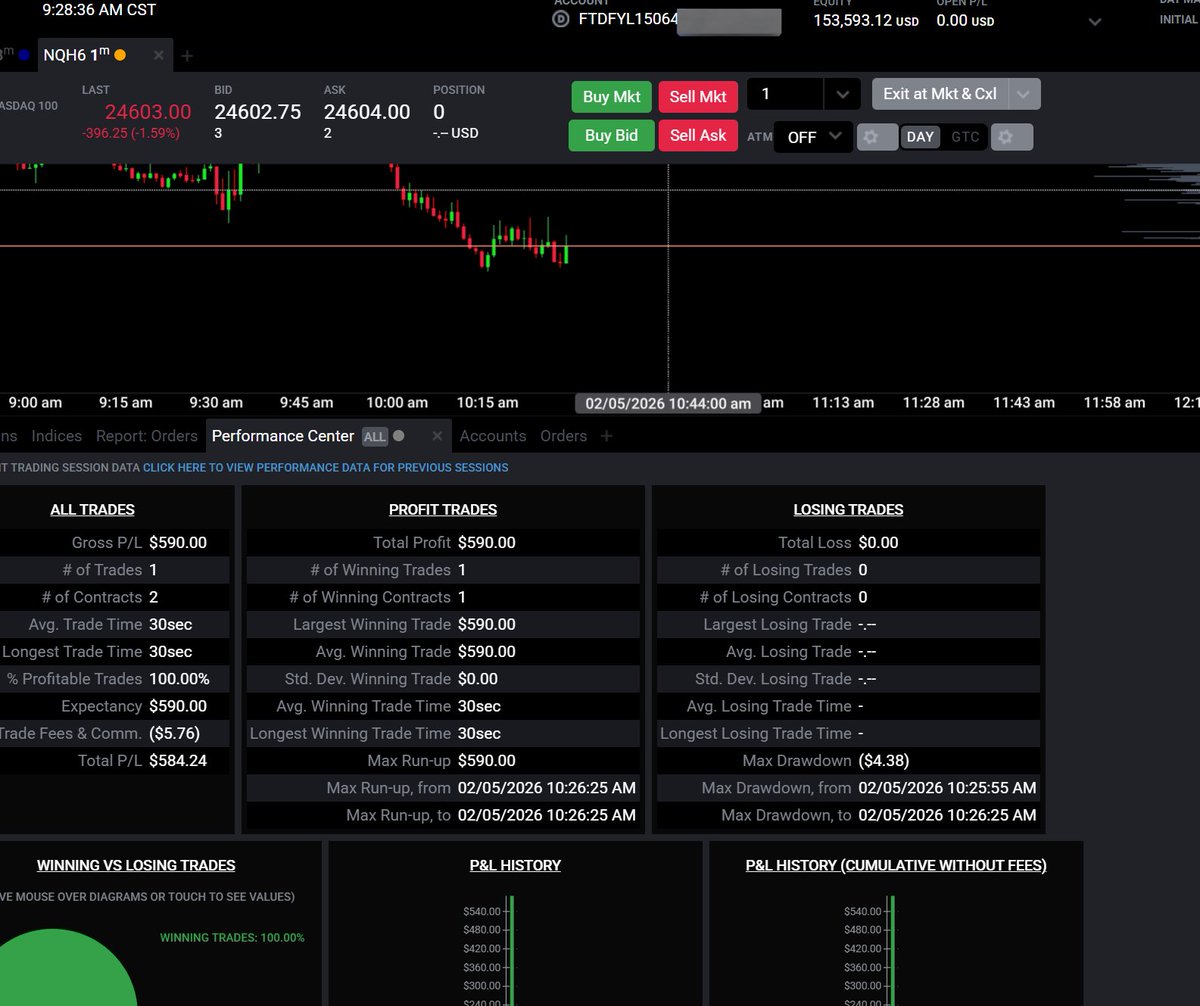Click the WINNING TRADES: 100.00% label
Image resolution: width=1200 pixels, height=1006 pixels.
click(232, 938)
